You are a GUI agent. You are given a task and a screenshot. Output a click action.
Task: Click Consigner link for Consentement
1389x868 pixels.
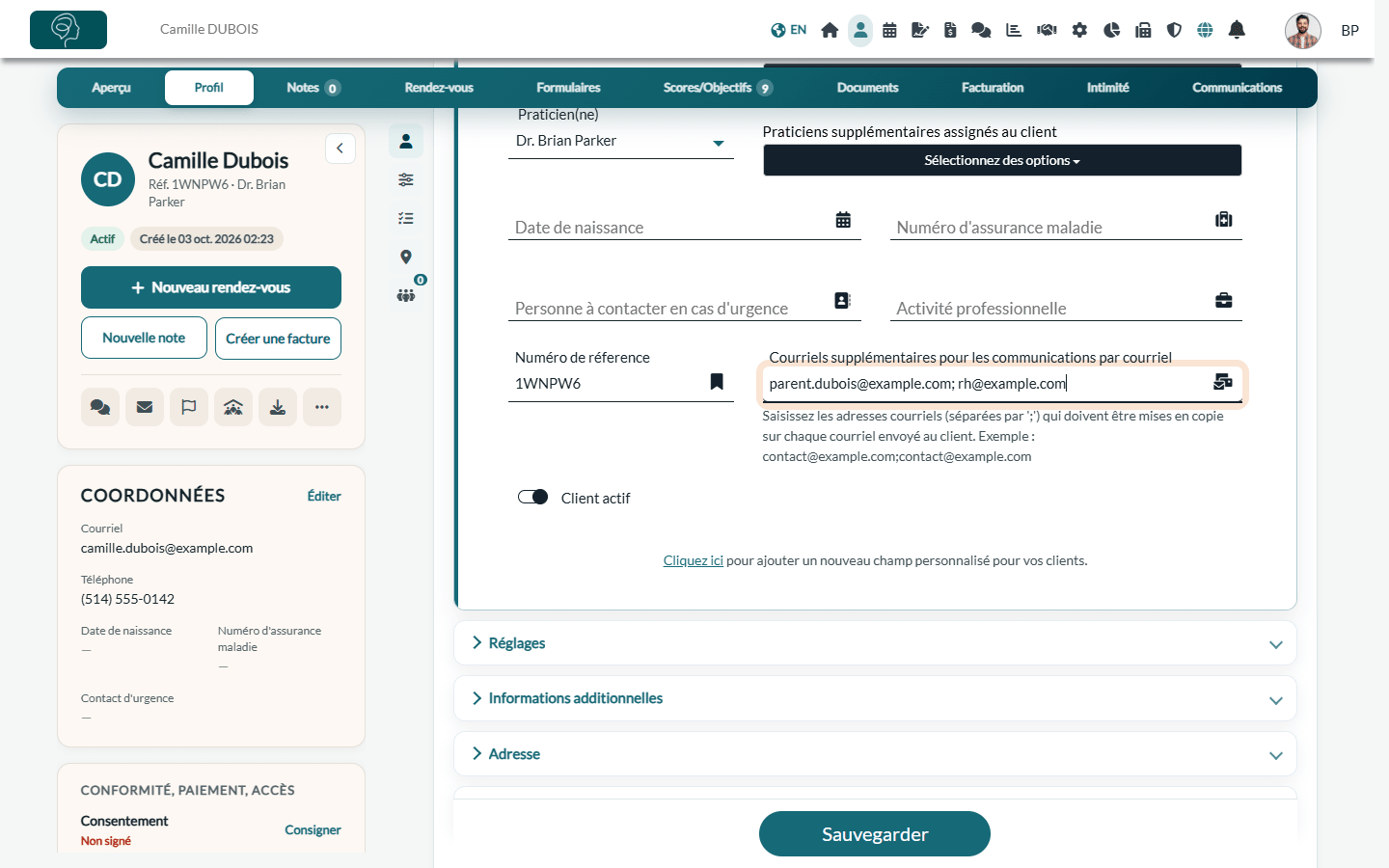click(313, 829)
